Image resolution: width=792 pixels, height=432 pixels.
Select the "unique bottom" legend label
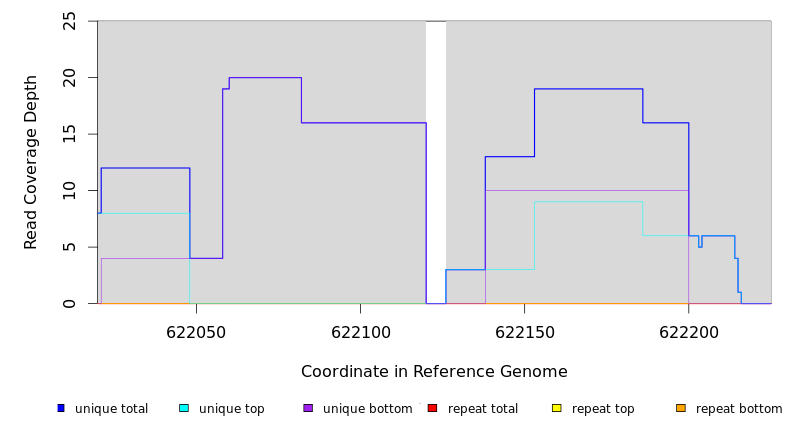367,409
